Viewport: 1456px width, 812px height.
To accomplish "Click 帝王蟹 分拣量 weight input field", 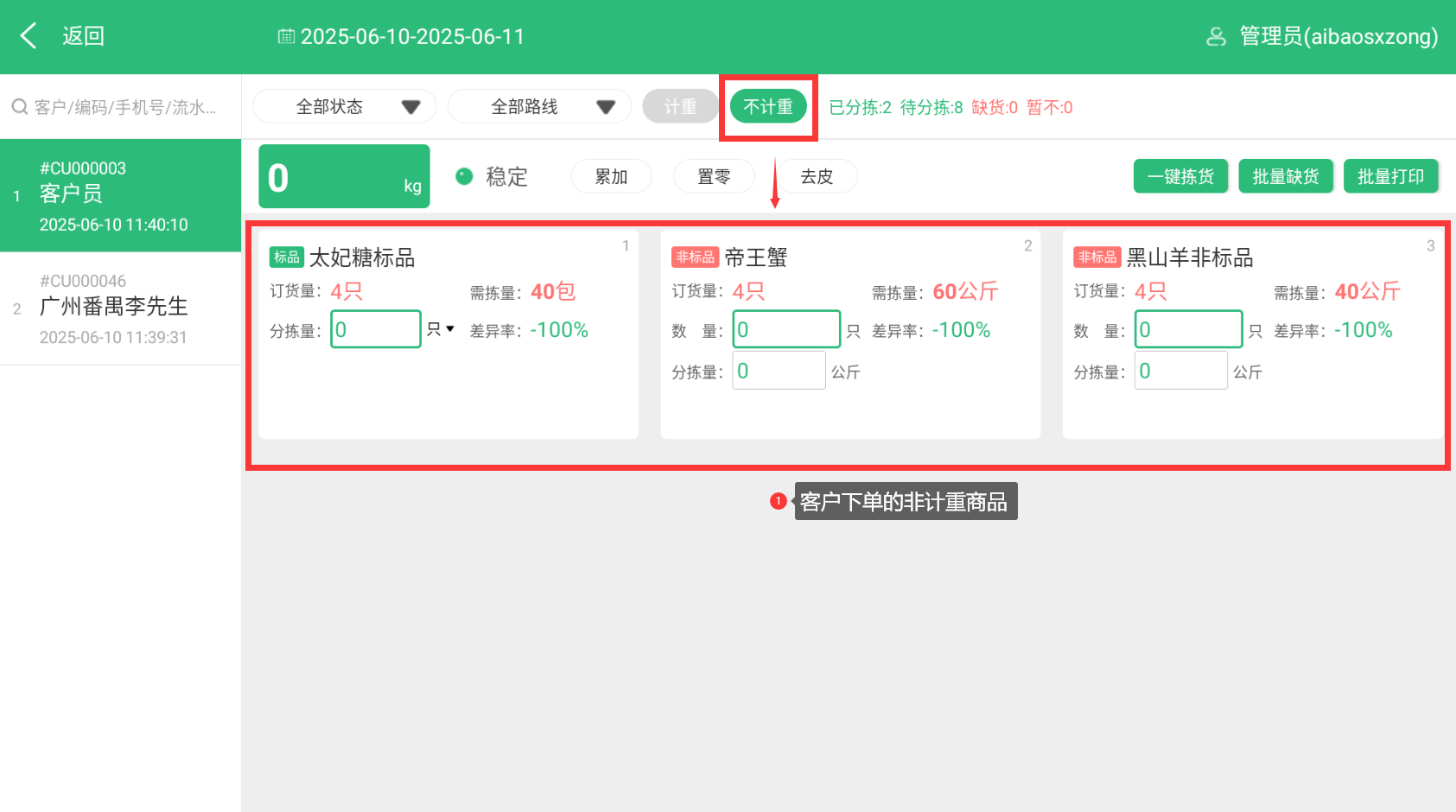I will point(779,371).
